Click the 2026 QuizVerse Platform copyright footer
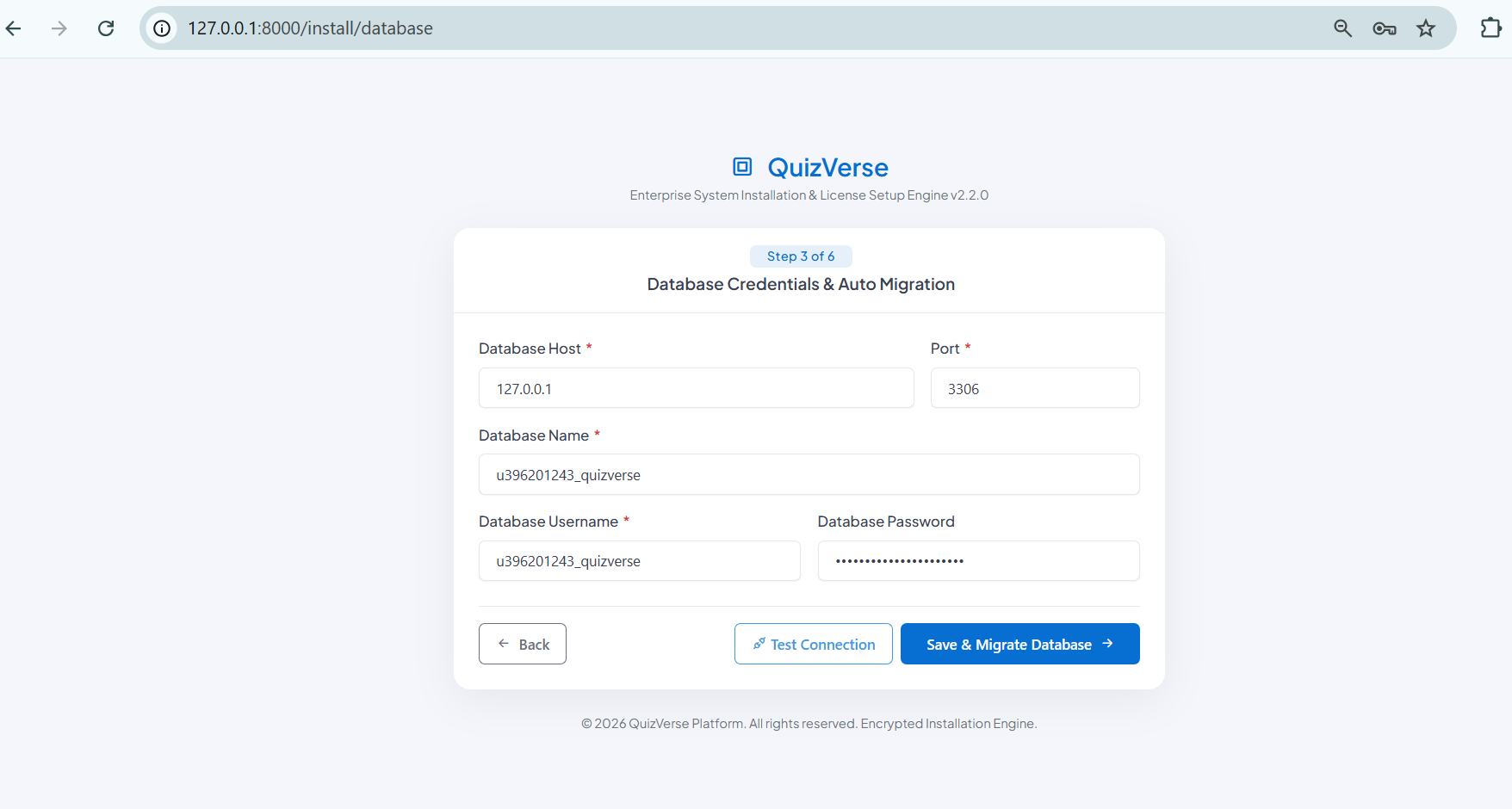Image resolution: width=1512 pixels, height=809 pixels. (x=809, y=724)
